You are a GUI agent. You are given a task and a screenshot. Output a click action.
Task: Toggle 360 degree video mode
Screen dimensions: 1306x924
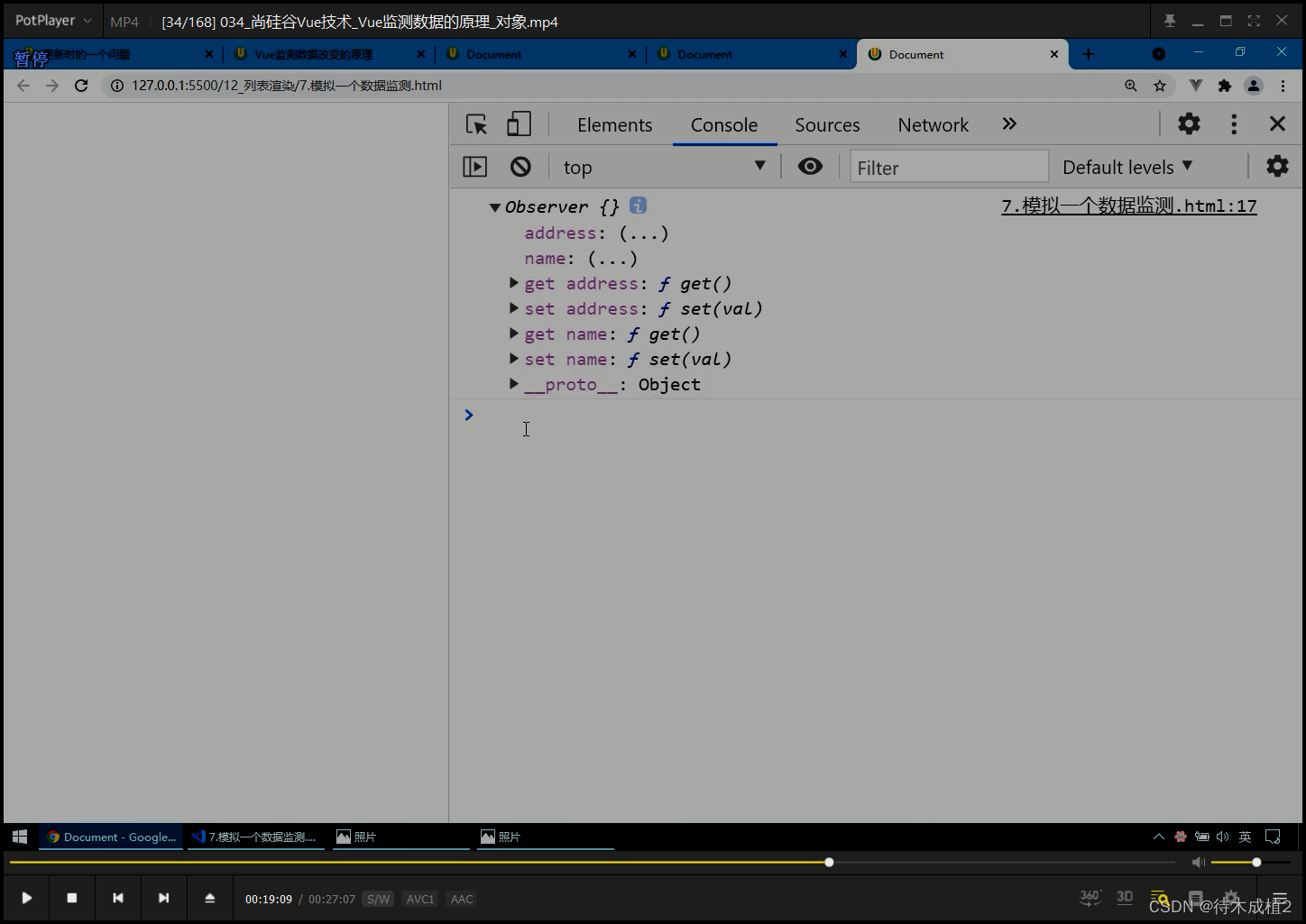tap(1090, 897)
